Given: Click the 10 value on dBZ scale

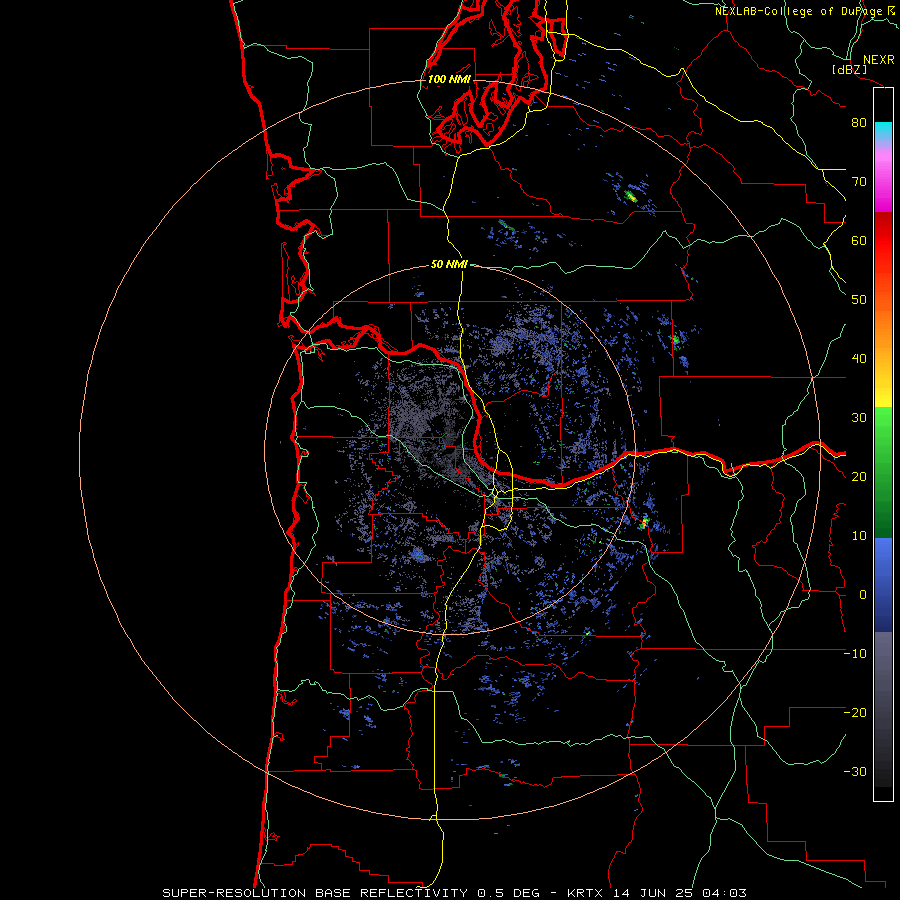Looking at the screenshot, I should [x=859, y=536].
